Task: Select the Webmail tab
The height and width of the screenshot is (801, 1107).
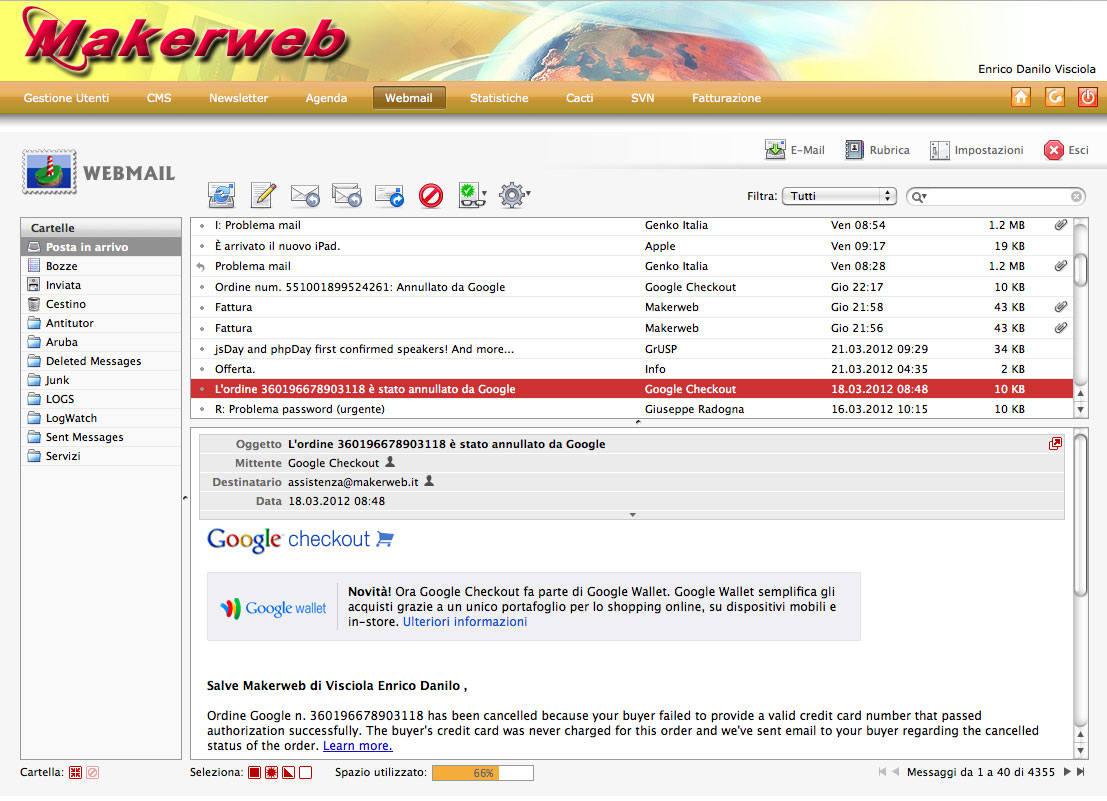Action: pos(409,98)
